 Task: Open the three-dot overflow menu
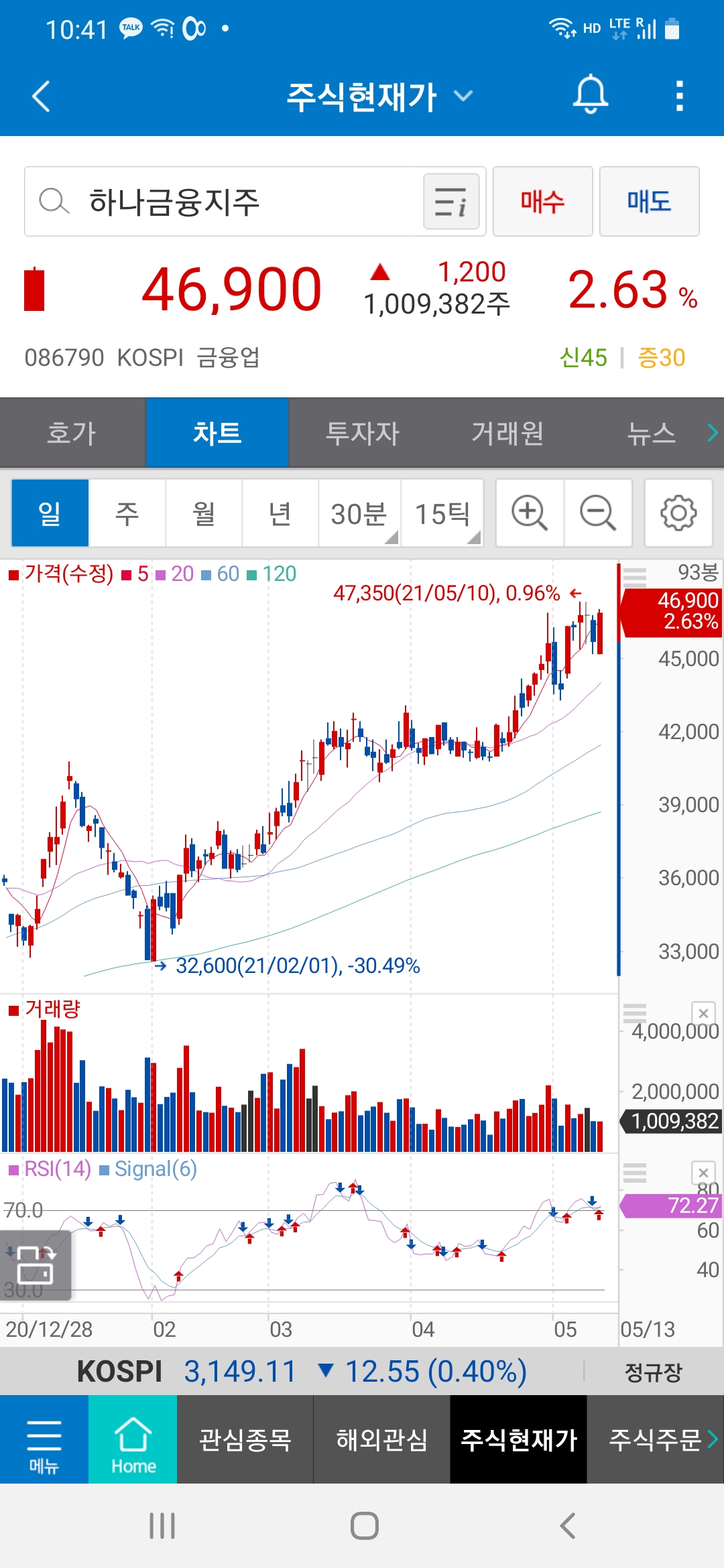pos(679,96)
